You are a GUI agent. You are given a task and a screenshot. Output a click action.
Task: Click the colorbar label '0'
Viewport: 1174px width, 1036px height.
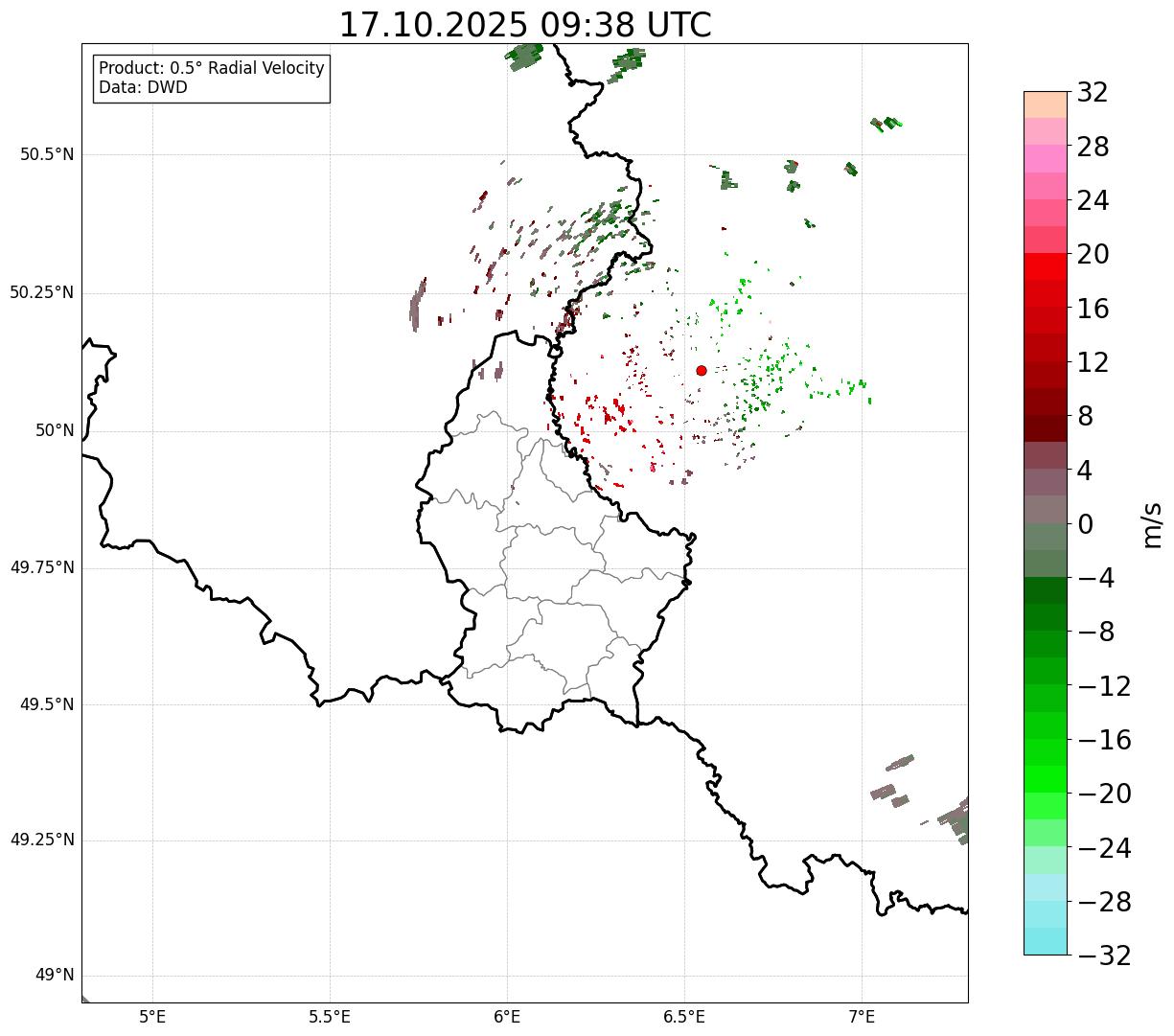pyautogui.click(x=1085, y=524)
